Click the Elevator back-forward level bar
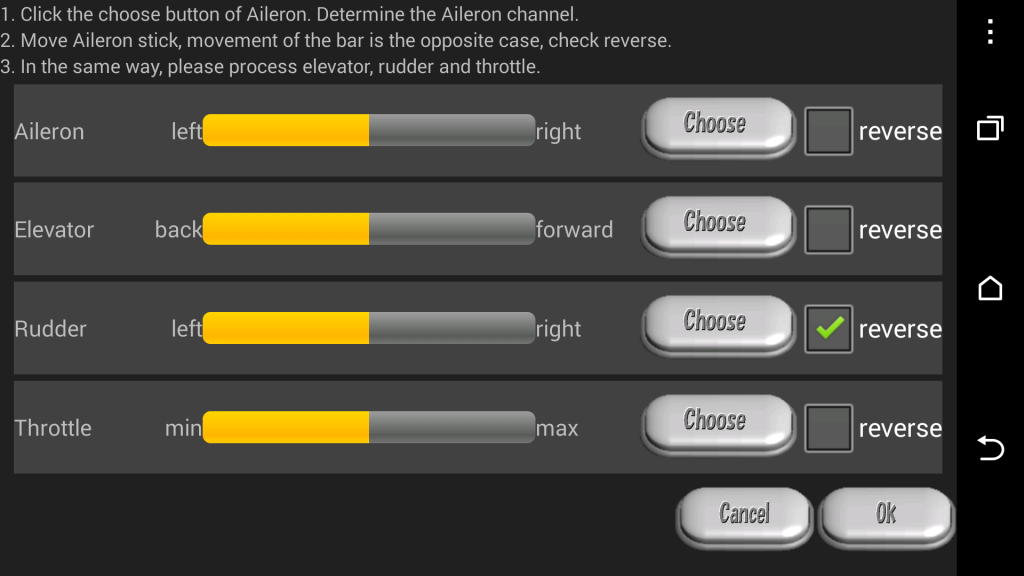 369,229
